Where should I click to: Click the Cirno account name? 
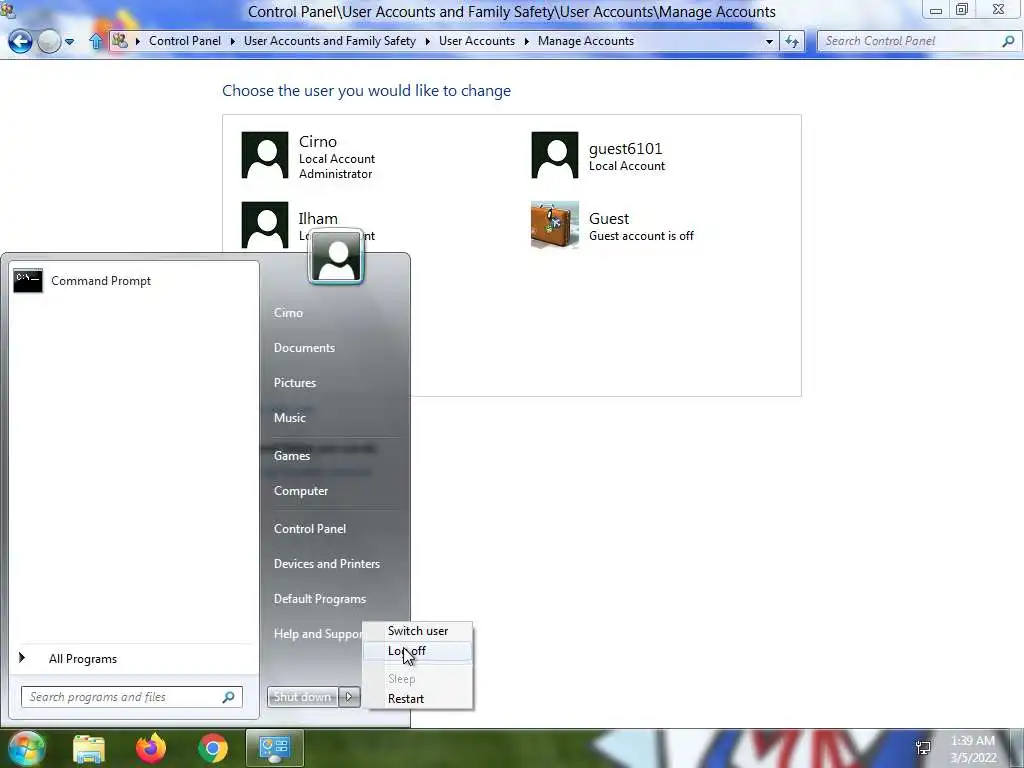click(318, 142)
